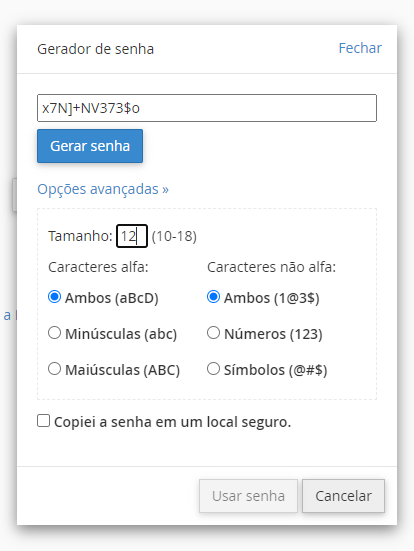Choose the Números (123) radio button
The image size is (414, 551).
click(213, 332)
